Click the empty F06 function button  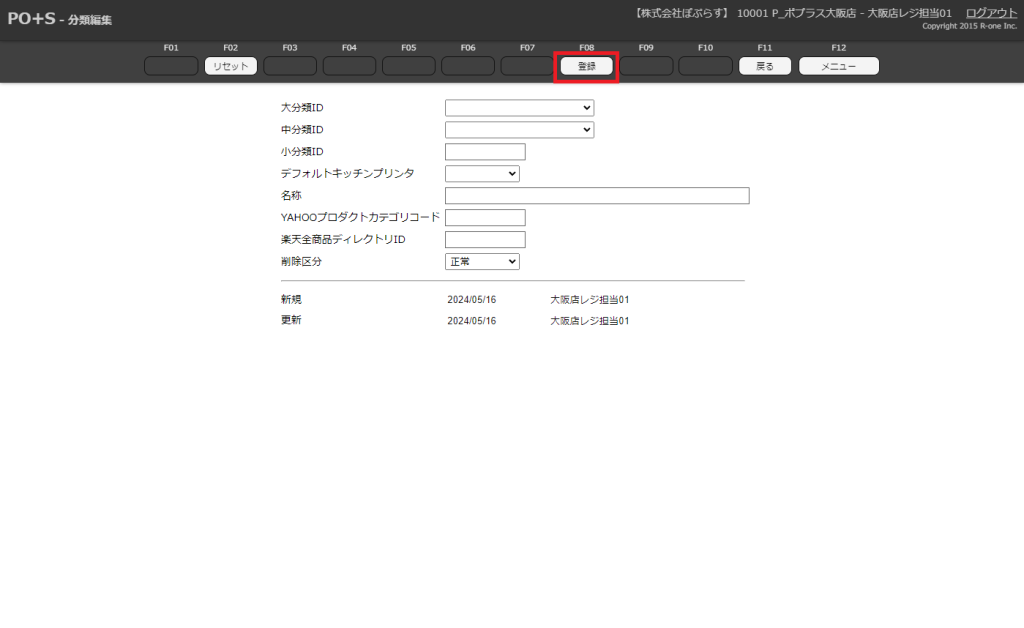468,66
